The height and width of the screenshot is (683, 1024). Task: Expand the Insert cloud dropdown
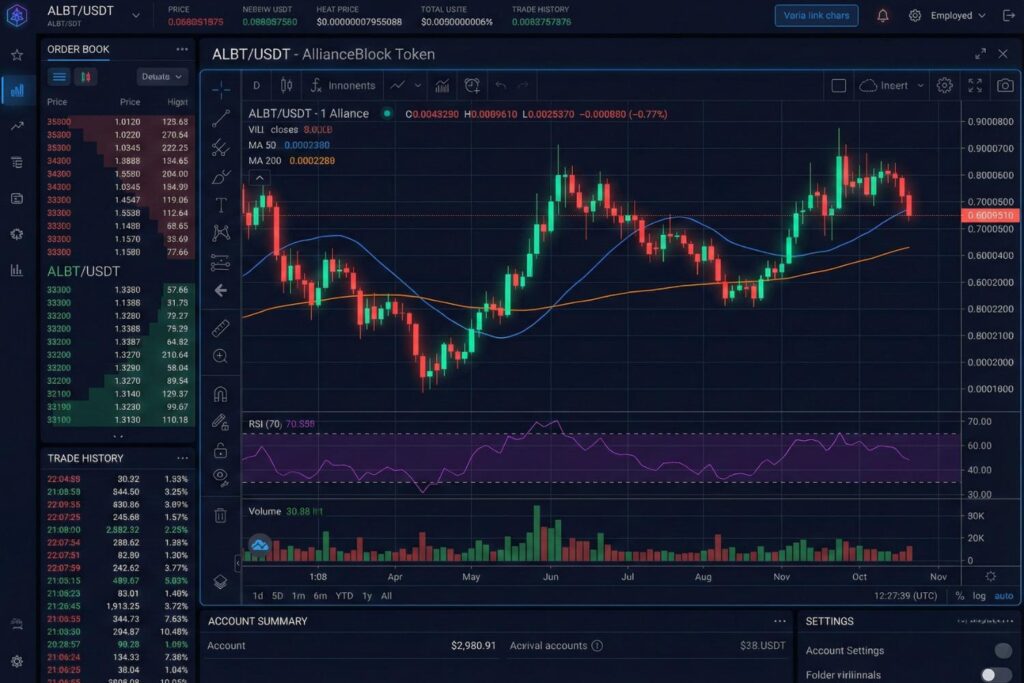[x=920, y=86]
